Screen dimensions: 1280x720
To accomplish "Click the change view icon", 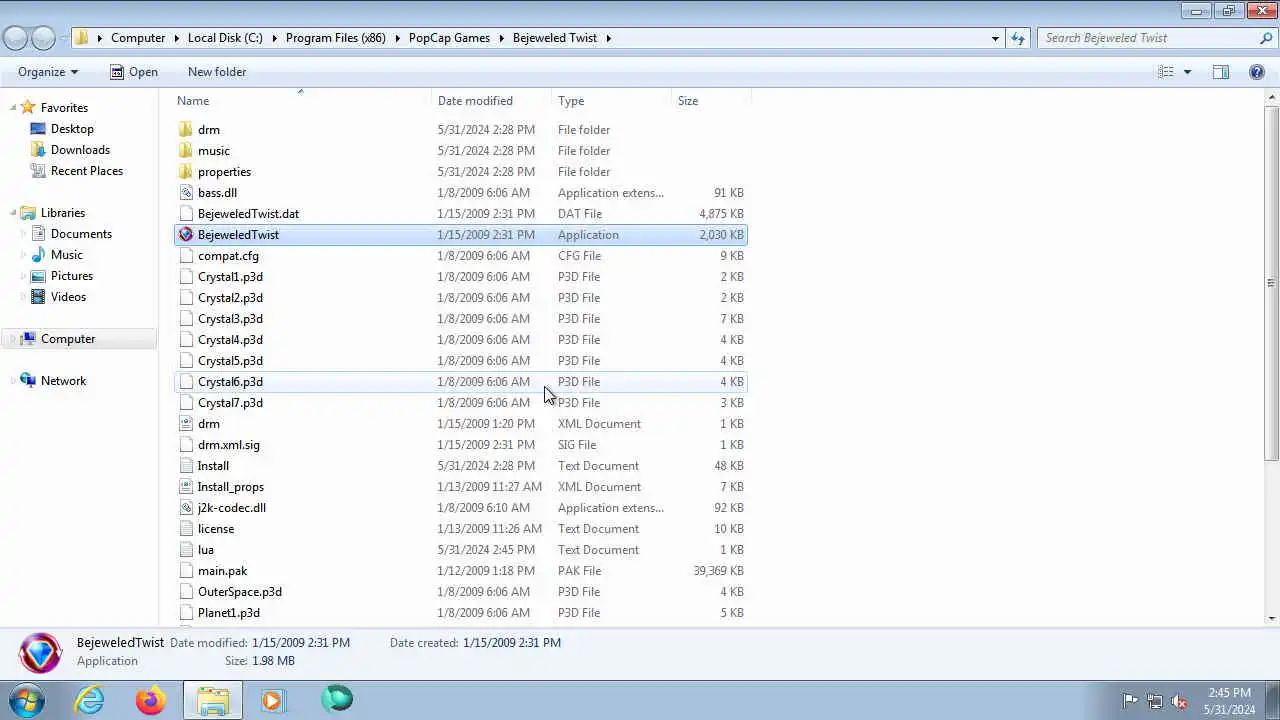I will pyautogui.click(x=1166, y=72).
